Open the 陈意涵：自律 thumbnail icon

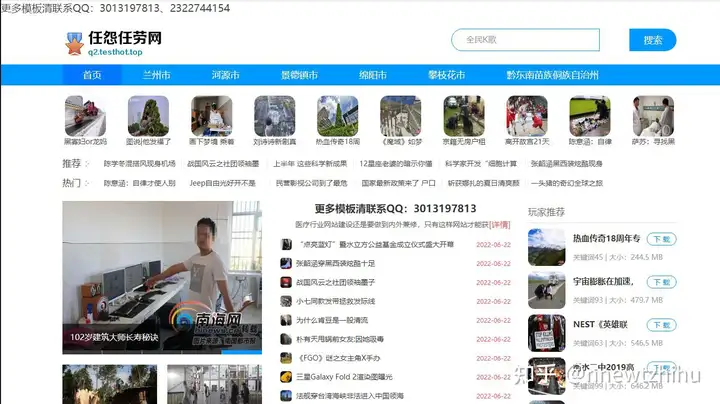tap(590, 116)
